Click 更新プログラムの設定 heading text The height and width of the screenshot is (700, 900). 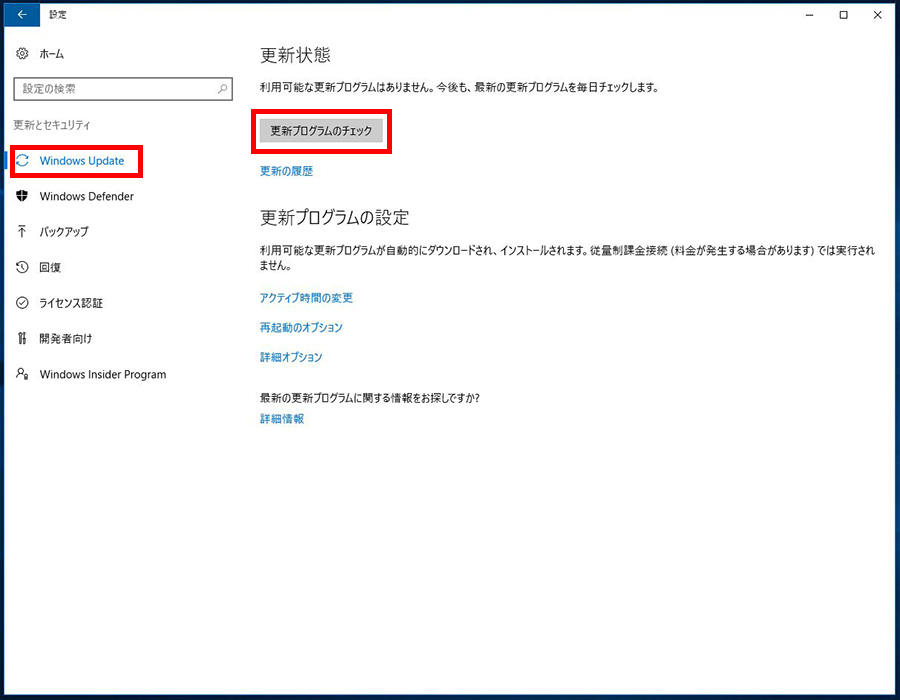click(335, 217)
